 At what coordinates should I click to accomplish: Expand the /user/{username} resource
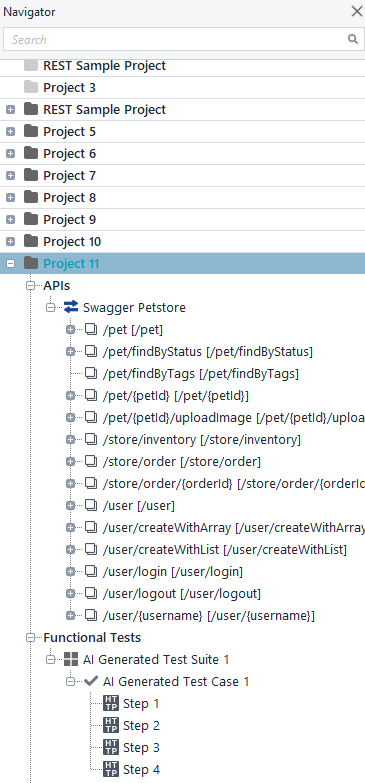(70, 615)
